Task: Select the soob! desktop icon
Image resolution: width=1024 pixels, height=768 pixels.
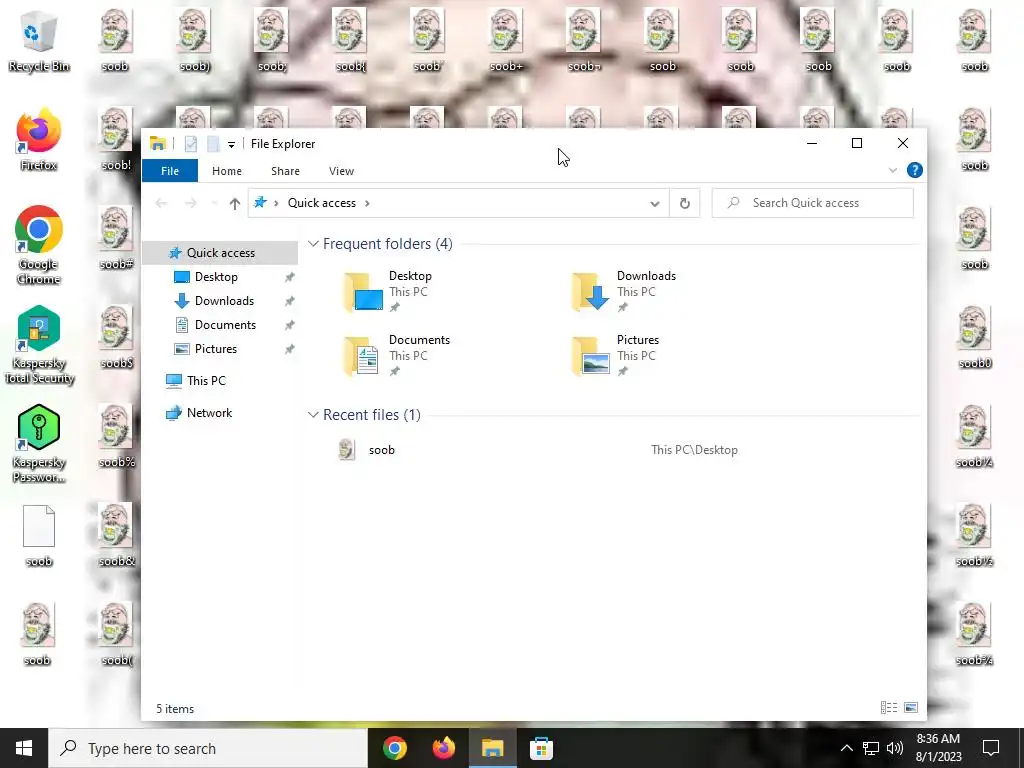Action: point(116,140)
